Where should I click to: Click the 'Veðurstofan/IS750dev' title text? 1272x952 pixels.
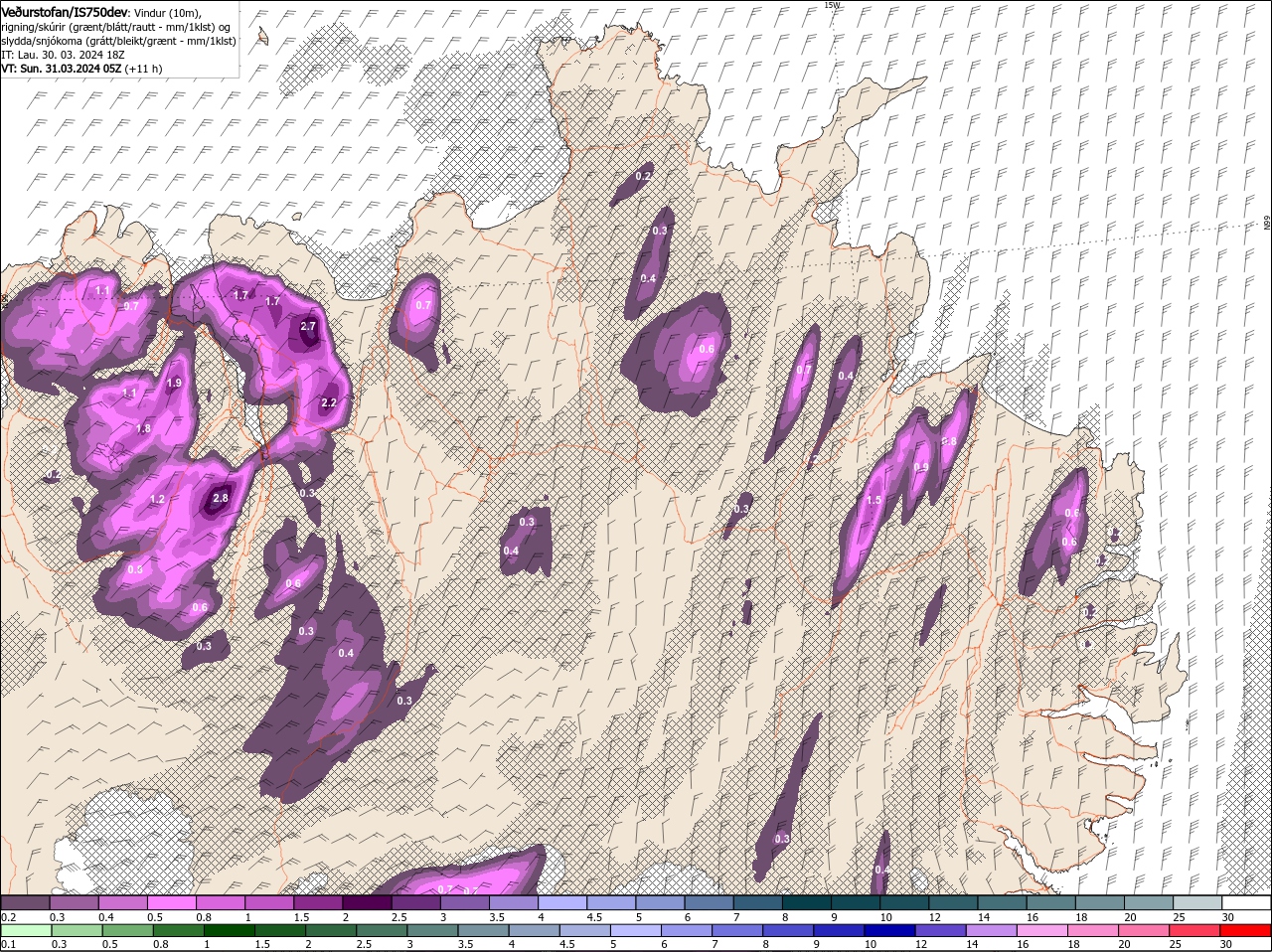tap(65, 11)
